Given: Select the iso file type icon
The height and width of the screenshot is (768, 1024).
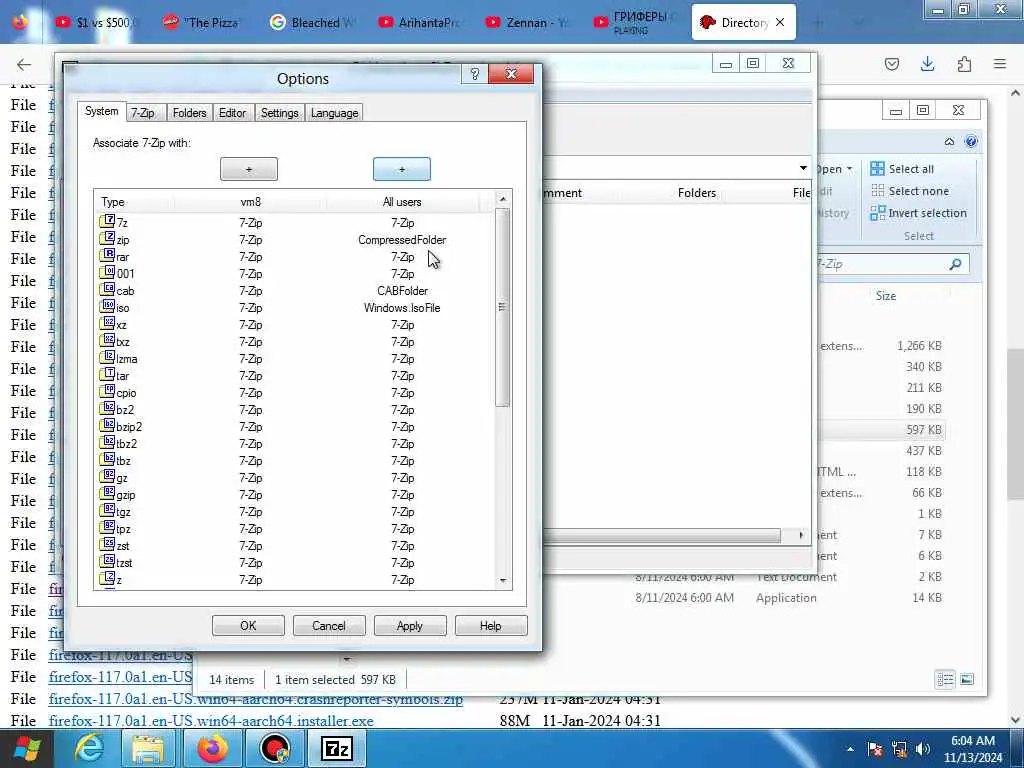Looking at the screenshot, I should point(107,307).
